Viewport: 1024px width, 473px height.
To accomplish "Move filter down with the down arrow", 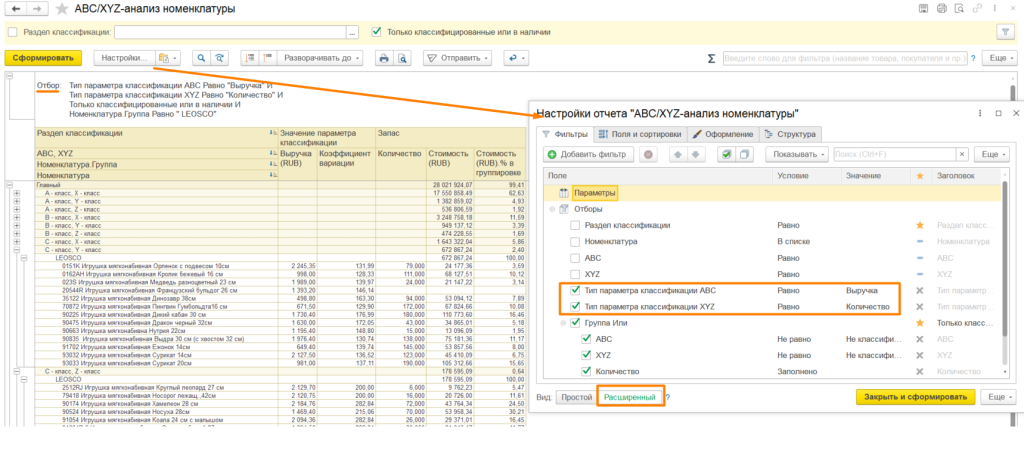I will click(x=696, y=154).
